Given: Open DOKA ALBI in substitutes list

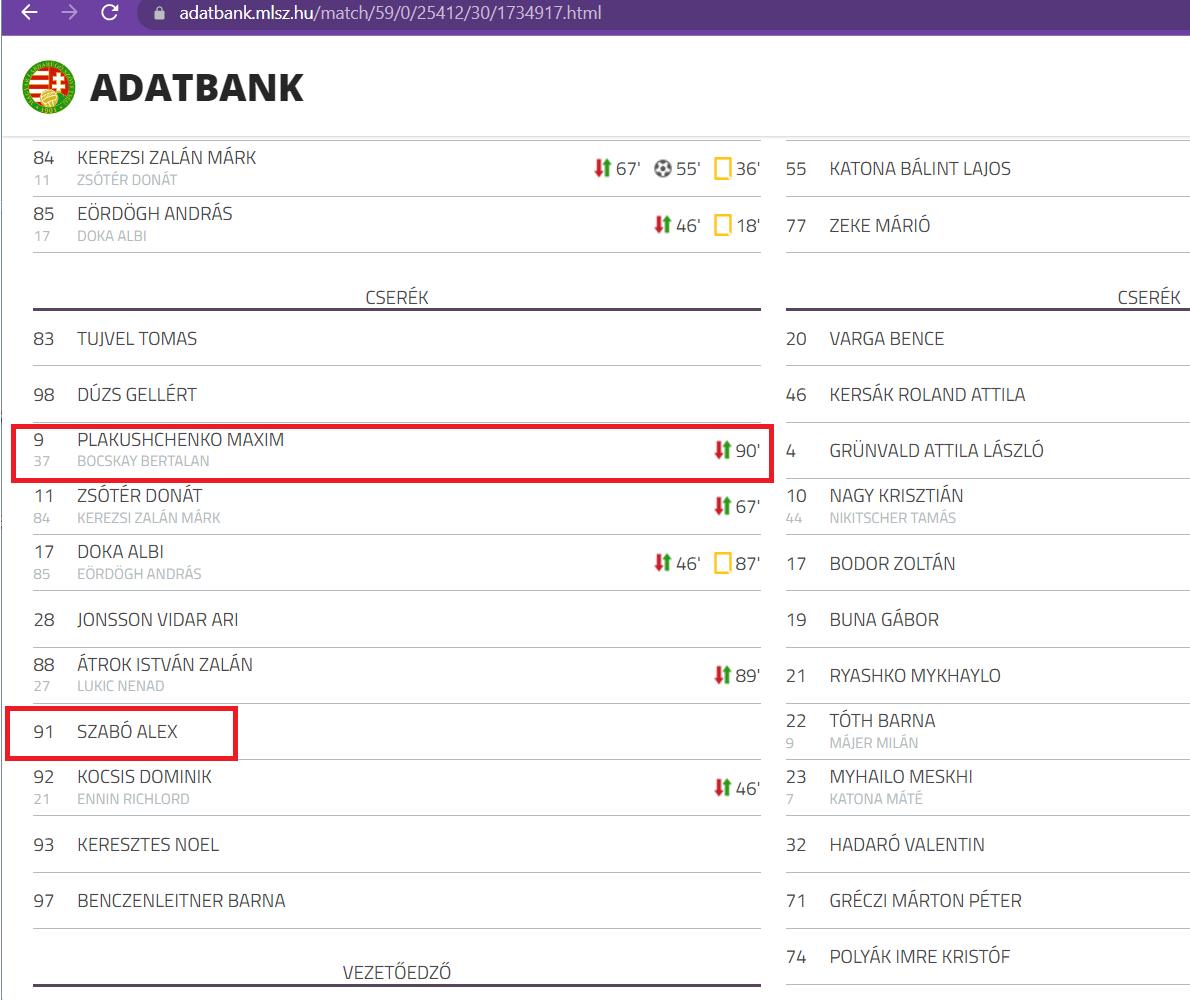Looking at the screenshot, I should tap(120, 552).
